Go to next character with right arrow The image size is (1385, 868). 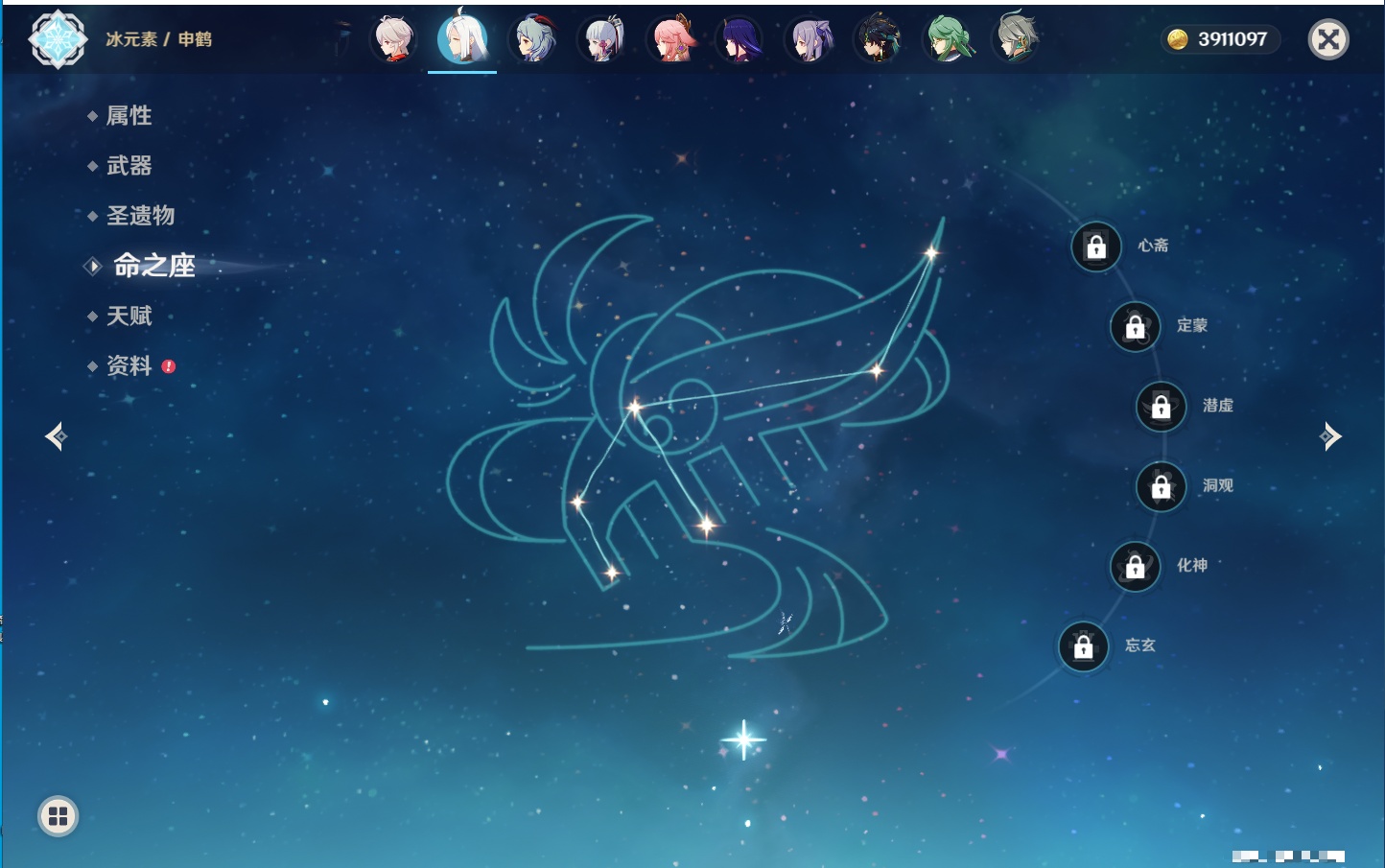click(1330, 436)
